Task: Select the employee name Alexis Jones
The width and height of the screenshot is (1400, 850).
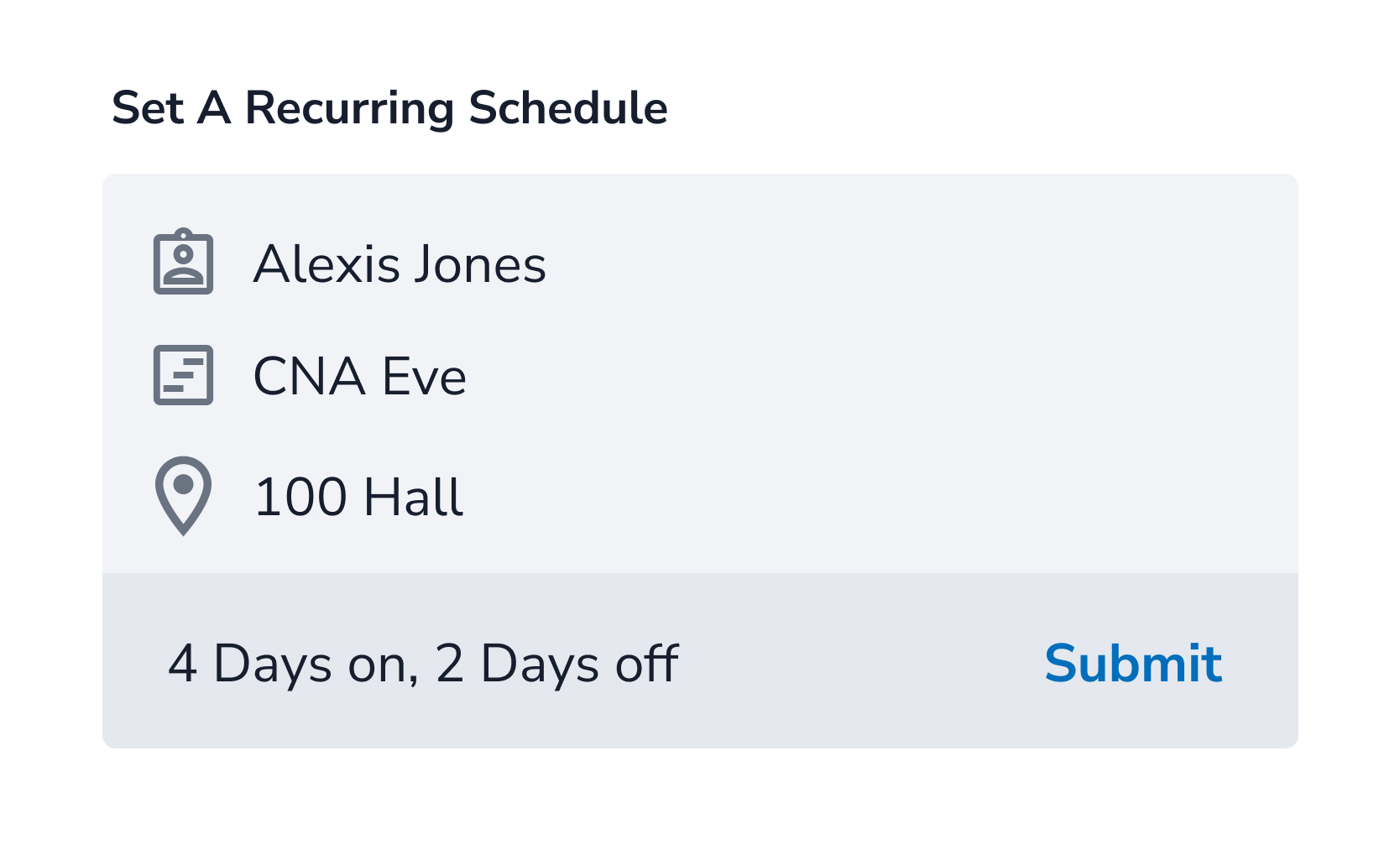Action: coord(400,264)
